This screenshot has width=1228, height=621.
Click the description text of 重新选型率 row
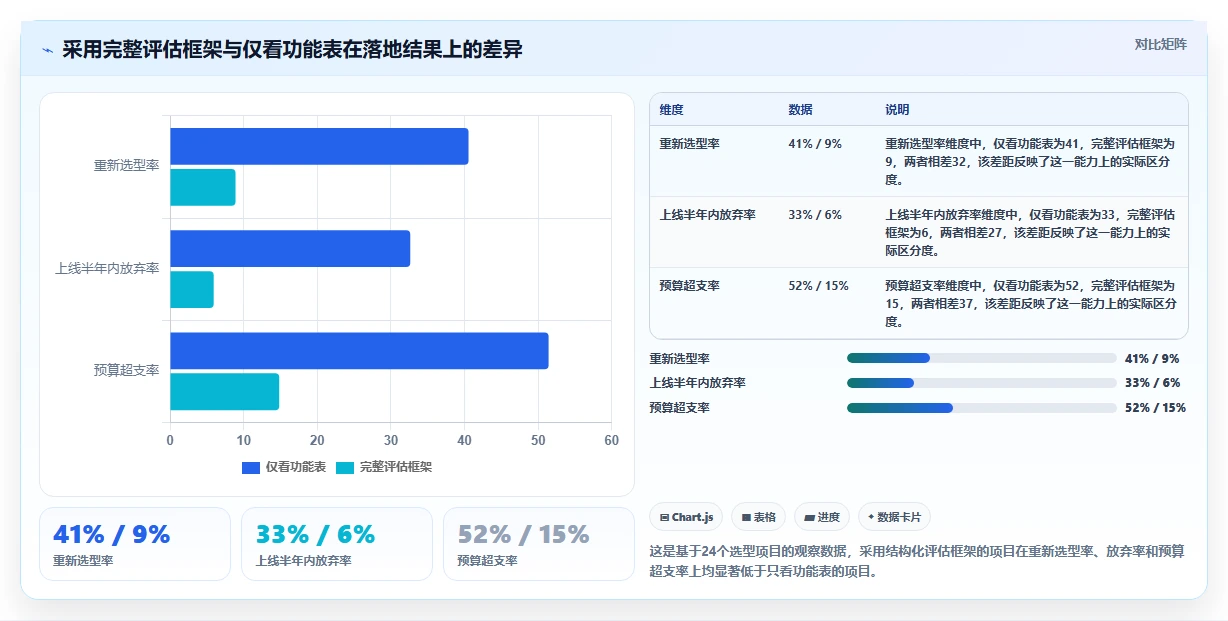coord(1030,162)
